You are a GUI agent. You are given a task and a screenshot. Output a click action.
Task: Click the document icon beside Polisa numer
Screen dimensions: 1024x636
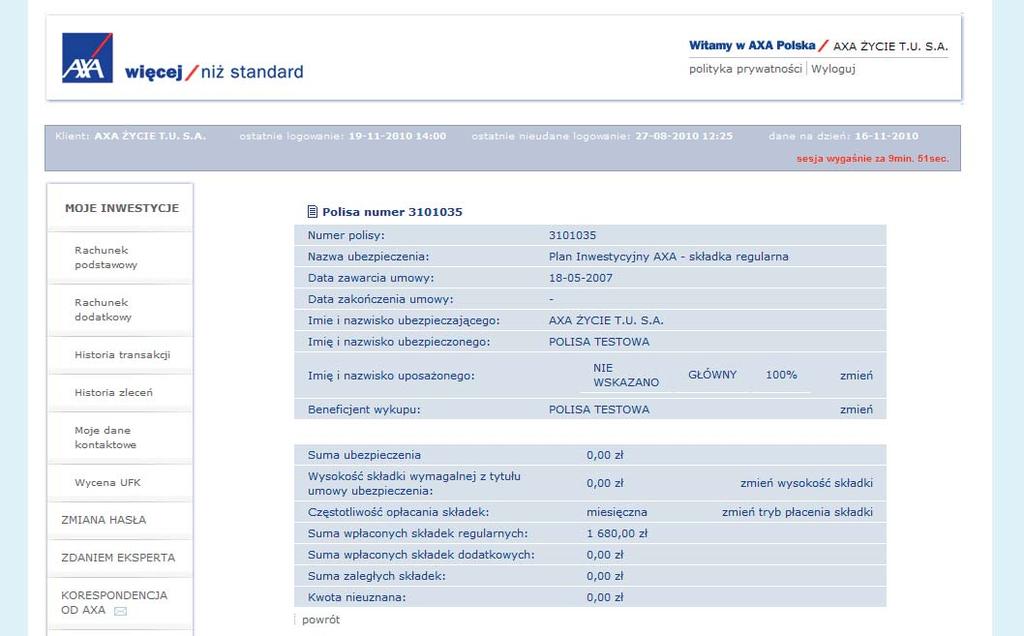[x=312, y=212]
